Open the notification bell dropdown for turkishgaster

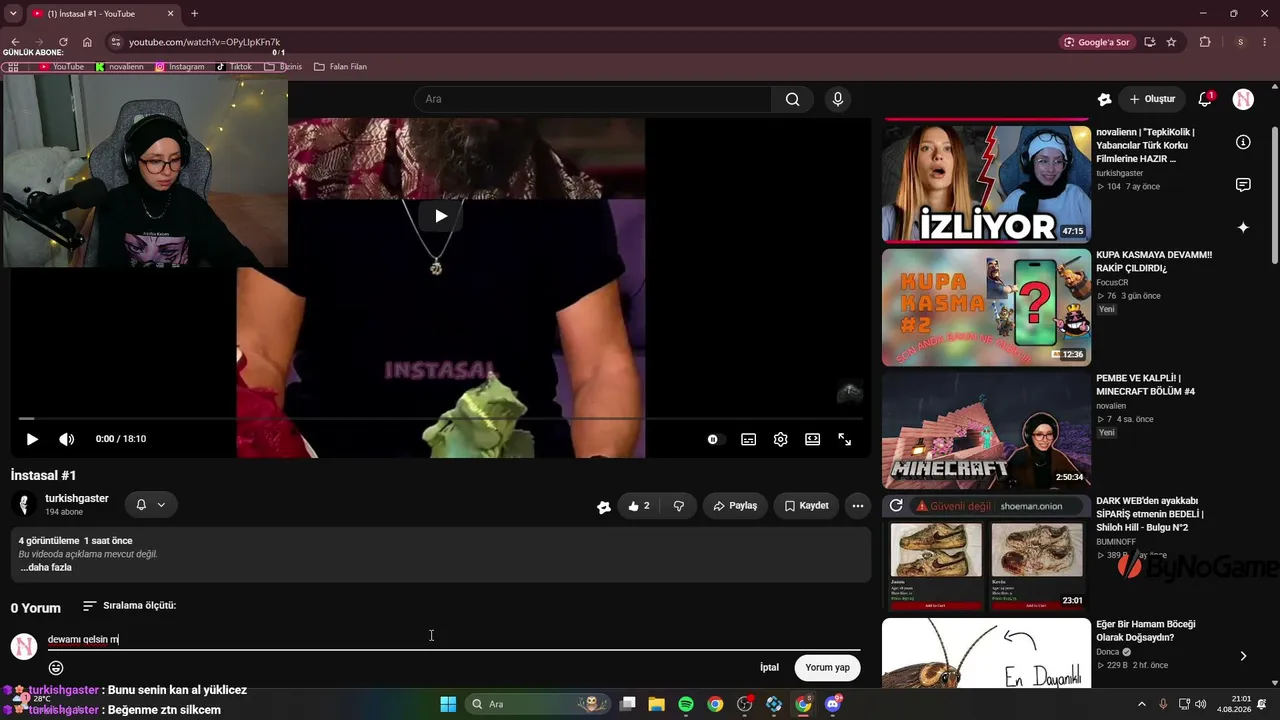pyautogui.click(x=151, y=505)
